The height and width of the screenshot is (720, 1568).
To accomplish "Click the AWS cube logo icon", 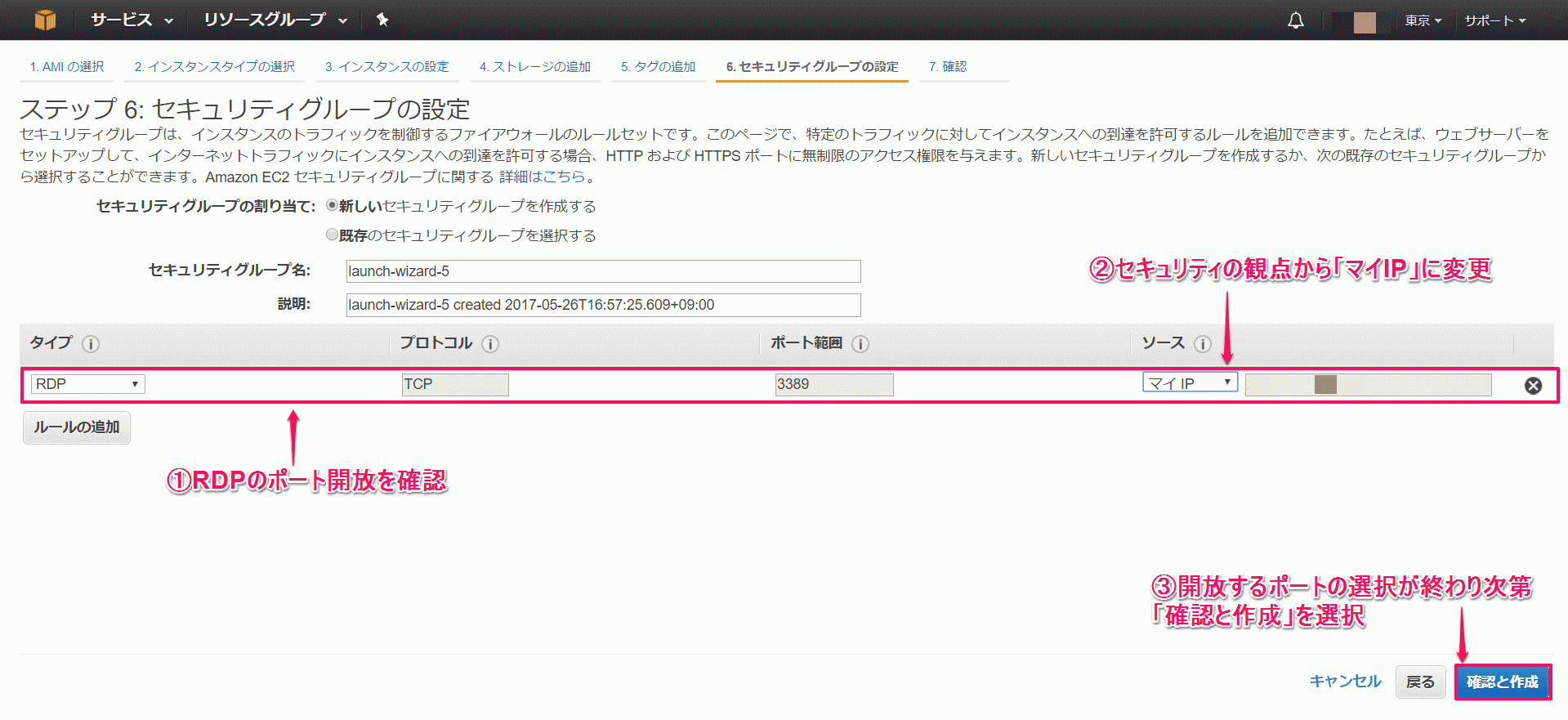I will point(46,20).
